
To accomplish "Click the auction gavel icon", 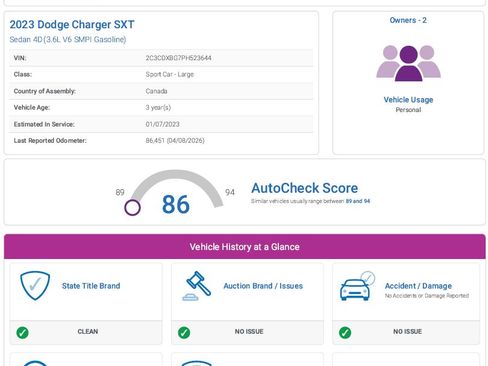I will (x=197, y=286).
